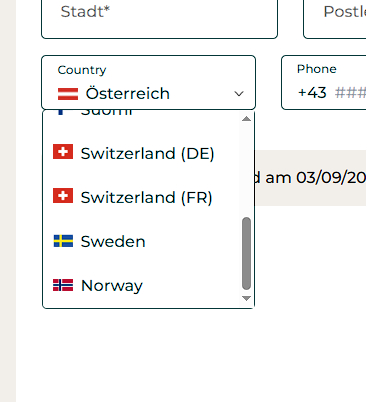
Task: Open the Country combo box showing Österreich
Action: click(x=148, y=82)
